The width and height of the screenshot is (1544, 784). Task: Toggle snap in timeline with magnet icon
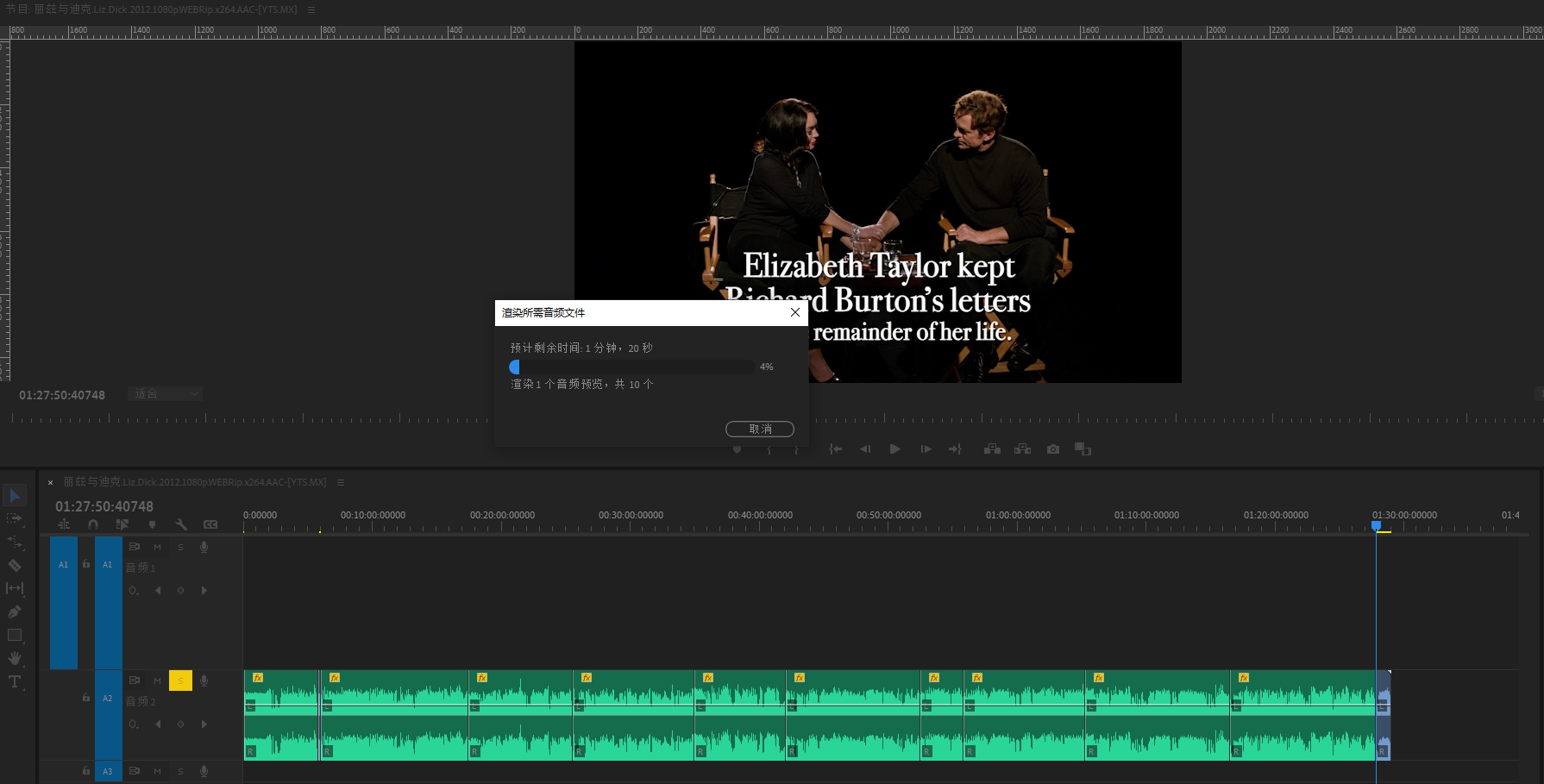93,524
